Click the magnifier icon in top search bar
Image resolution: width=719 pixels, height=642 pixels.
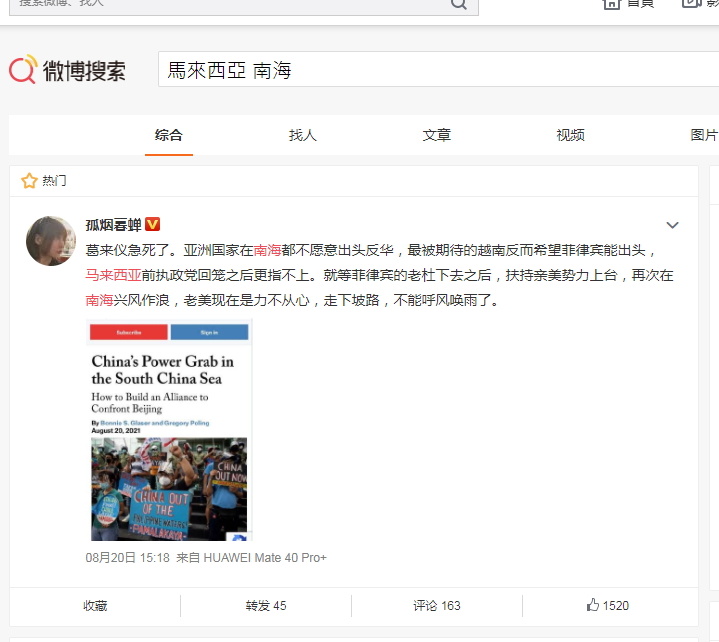coord(459,4)
